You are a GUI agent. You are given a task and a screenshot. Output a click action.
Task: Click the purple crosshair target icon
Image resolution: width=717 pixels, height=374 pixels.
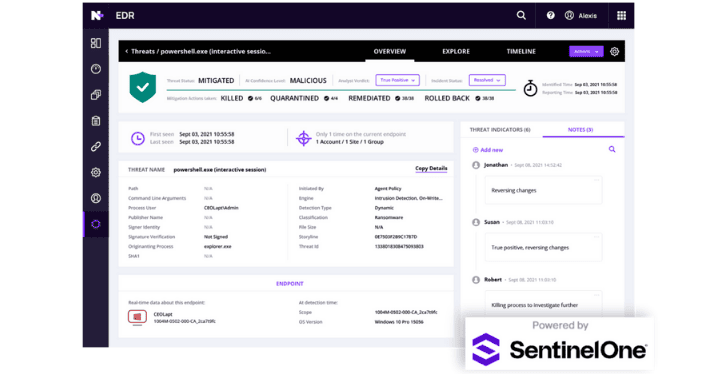click(304, 138)
